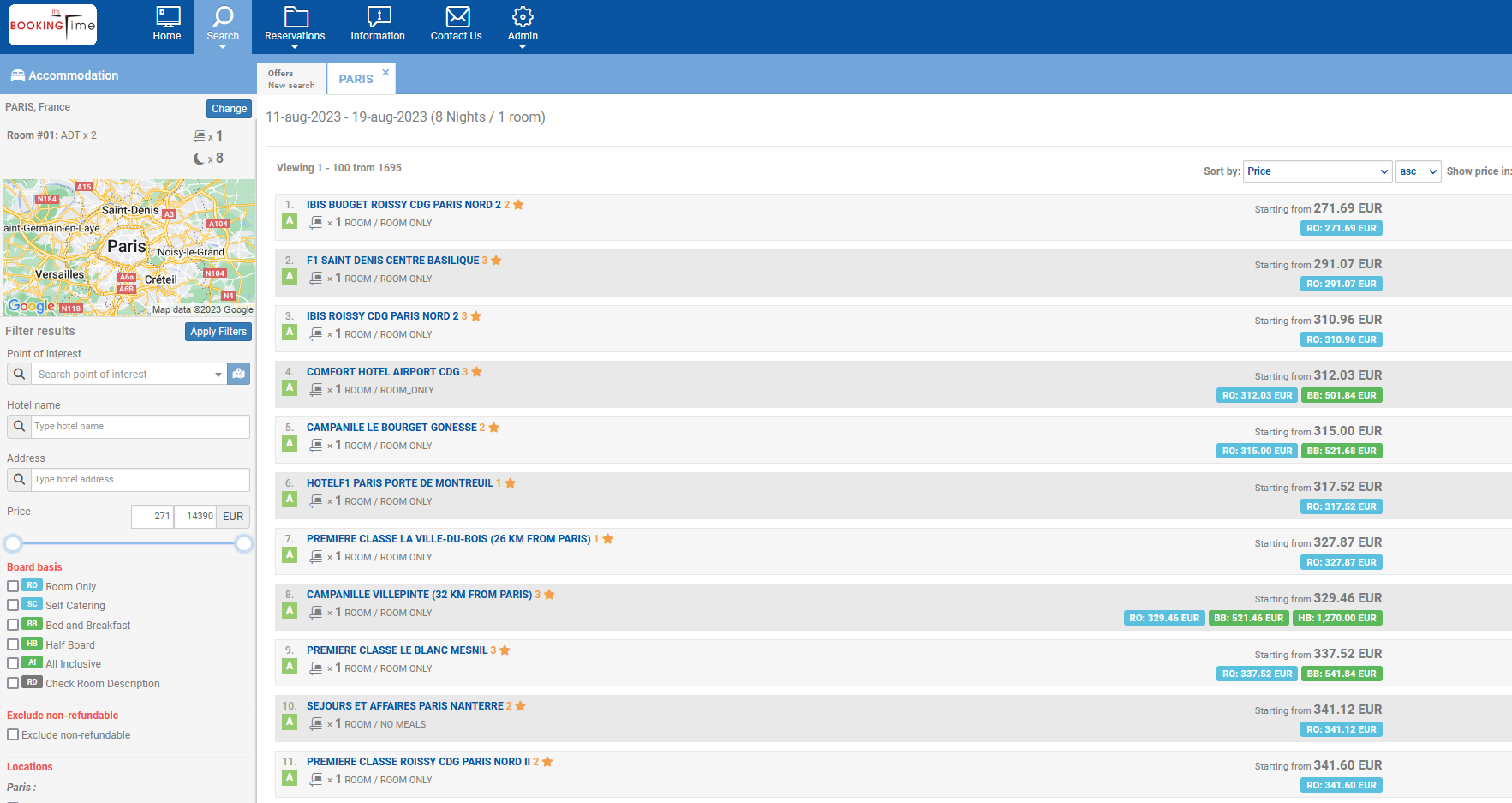Check the Half Board option

click(x=13, y=644)
